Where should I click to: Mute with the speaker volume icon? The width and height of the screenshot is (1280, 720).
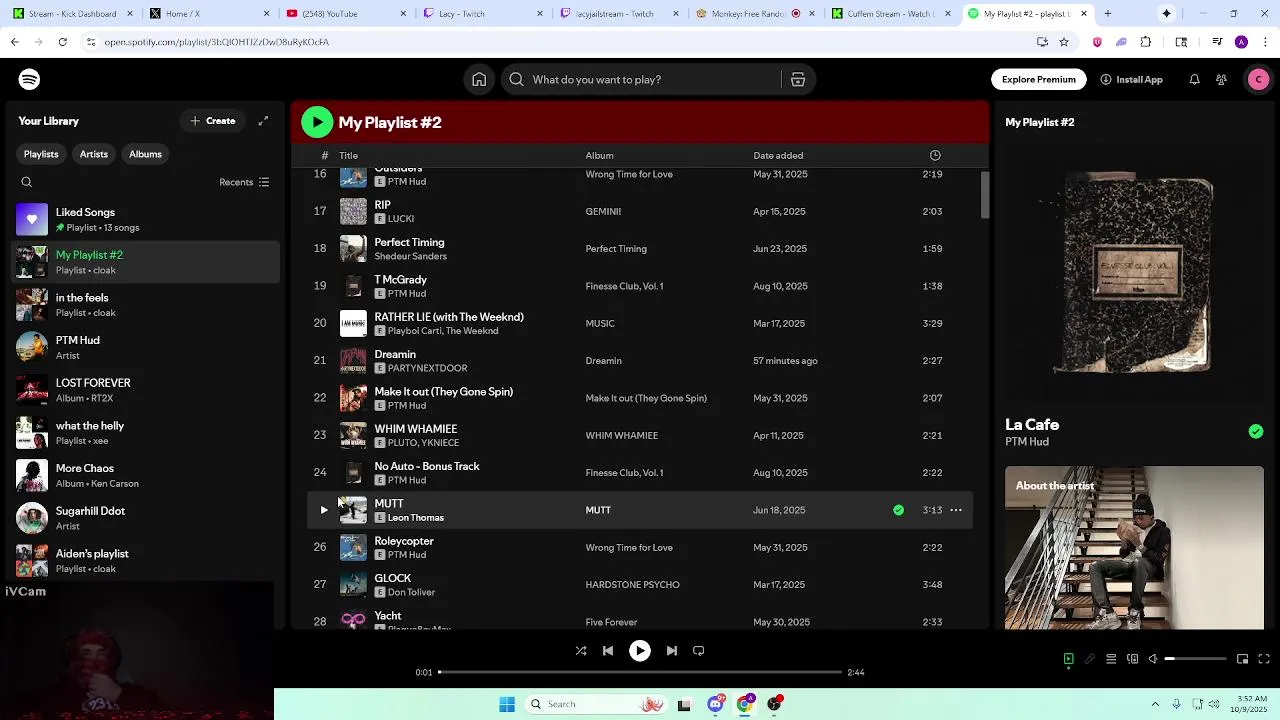pos(1153,659)
